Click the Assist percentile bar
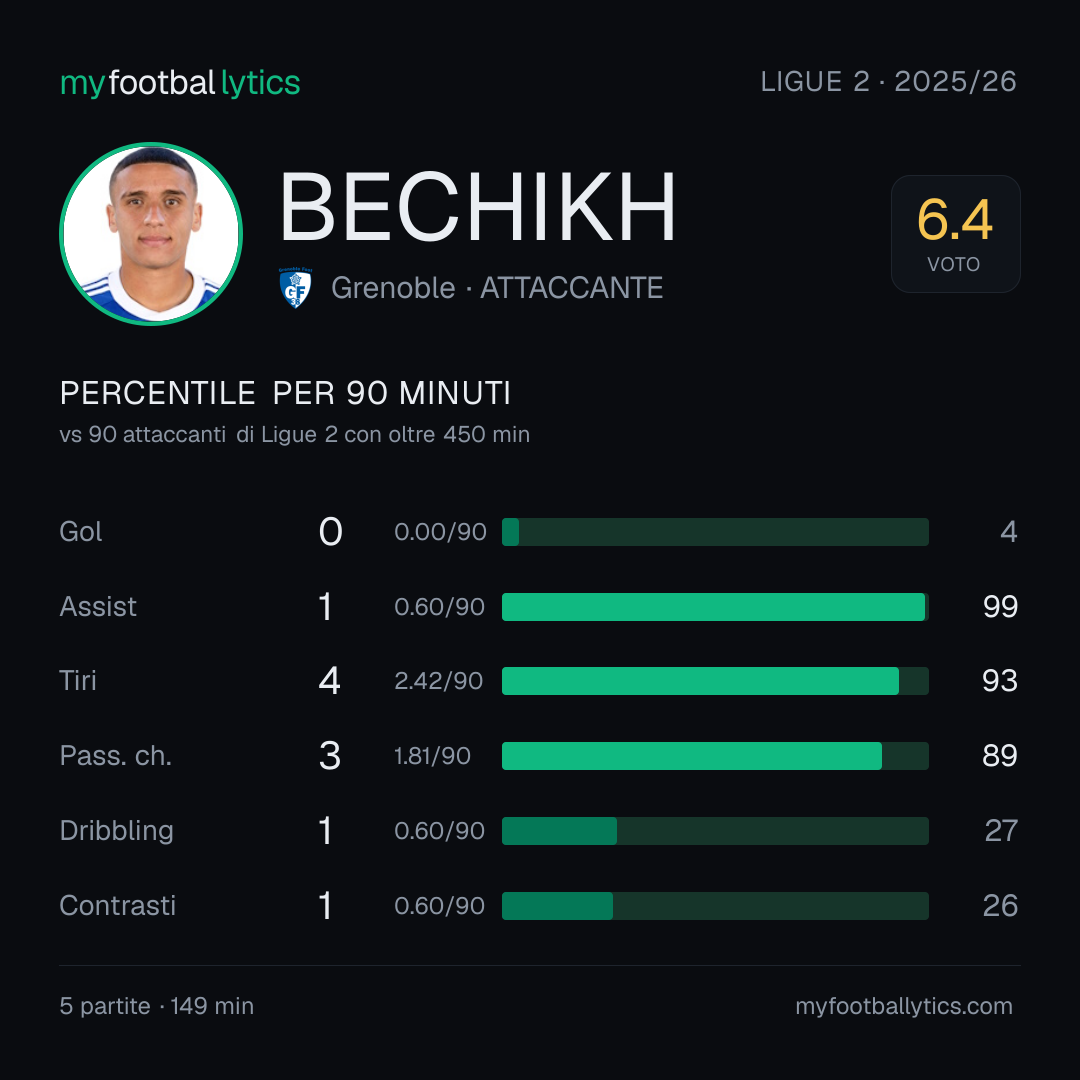 point(715,607)
